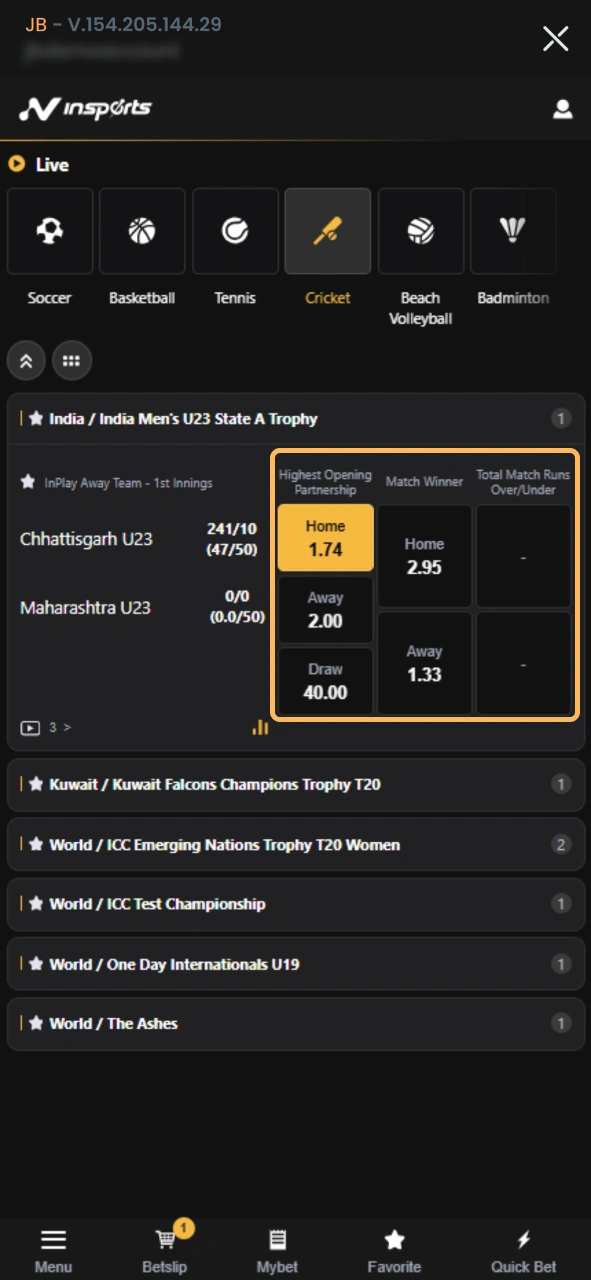This screenshot has height=1280, width=591.
Task: Select the Badminton sport icon
Action: click(x=513, y=231)
